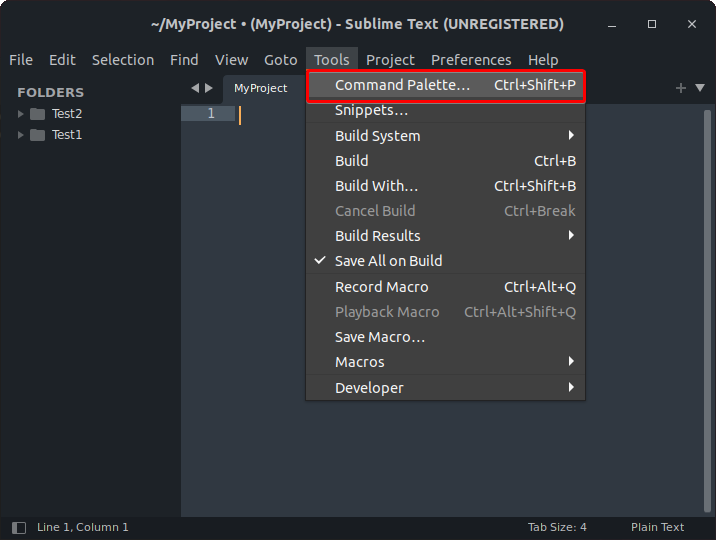Run Build from the Tools menu
Viewport: 716px width, 540px height.
(445, 161)
